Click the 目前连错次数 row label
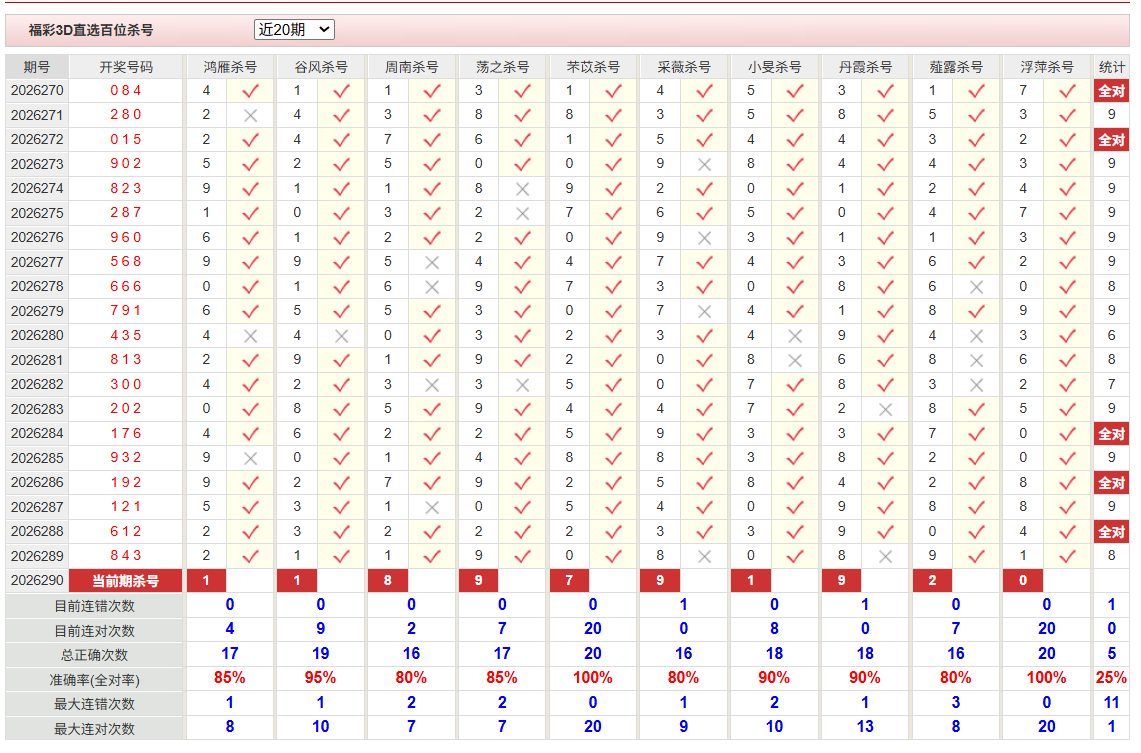 [94, 606]
